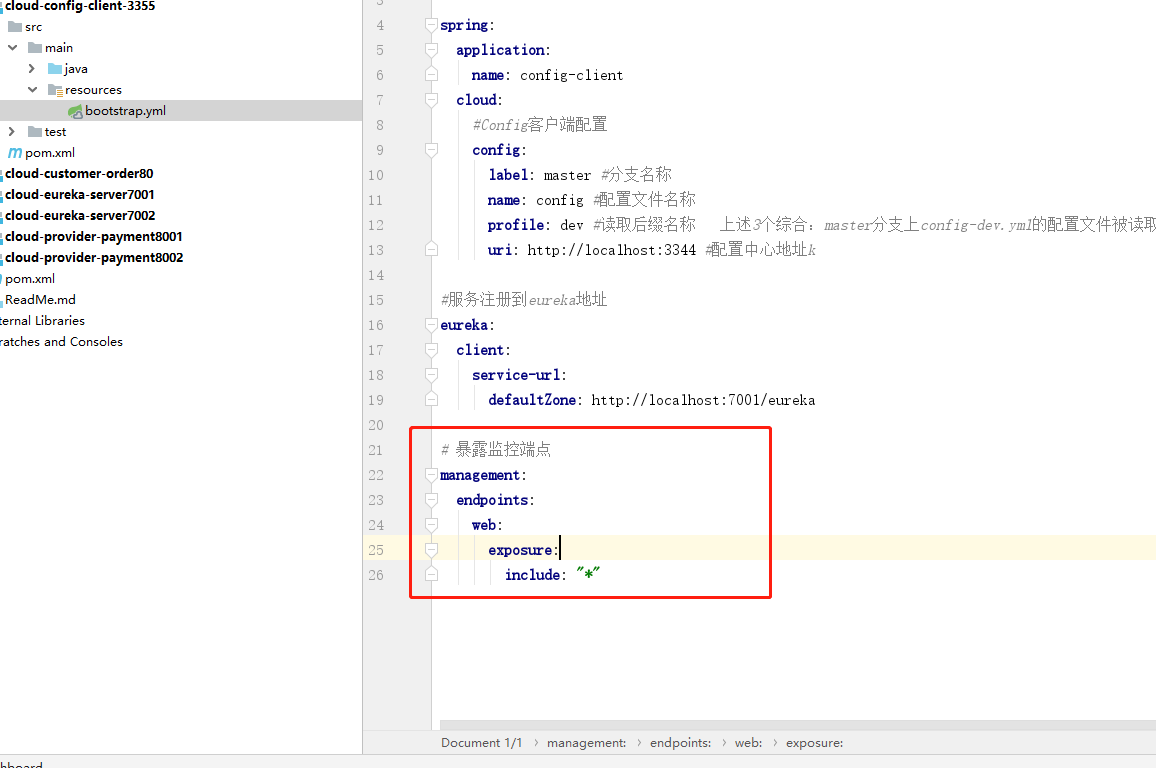Expand the java folder chevron
Screen dimensions: 1156x768
tap(32, 69)
